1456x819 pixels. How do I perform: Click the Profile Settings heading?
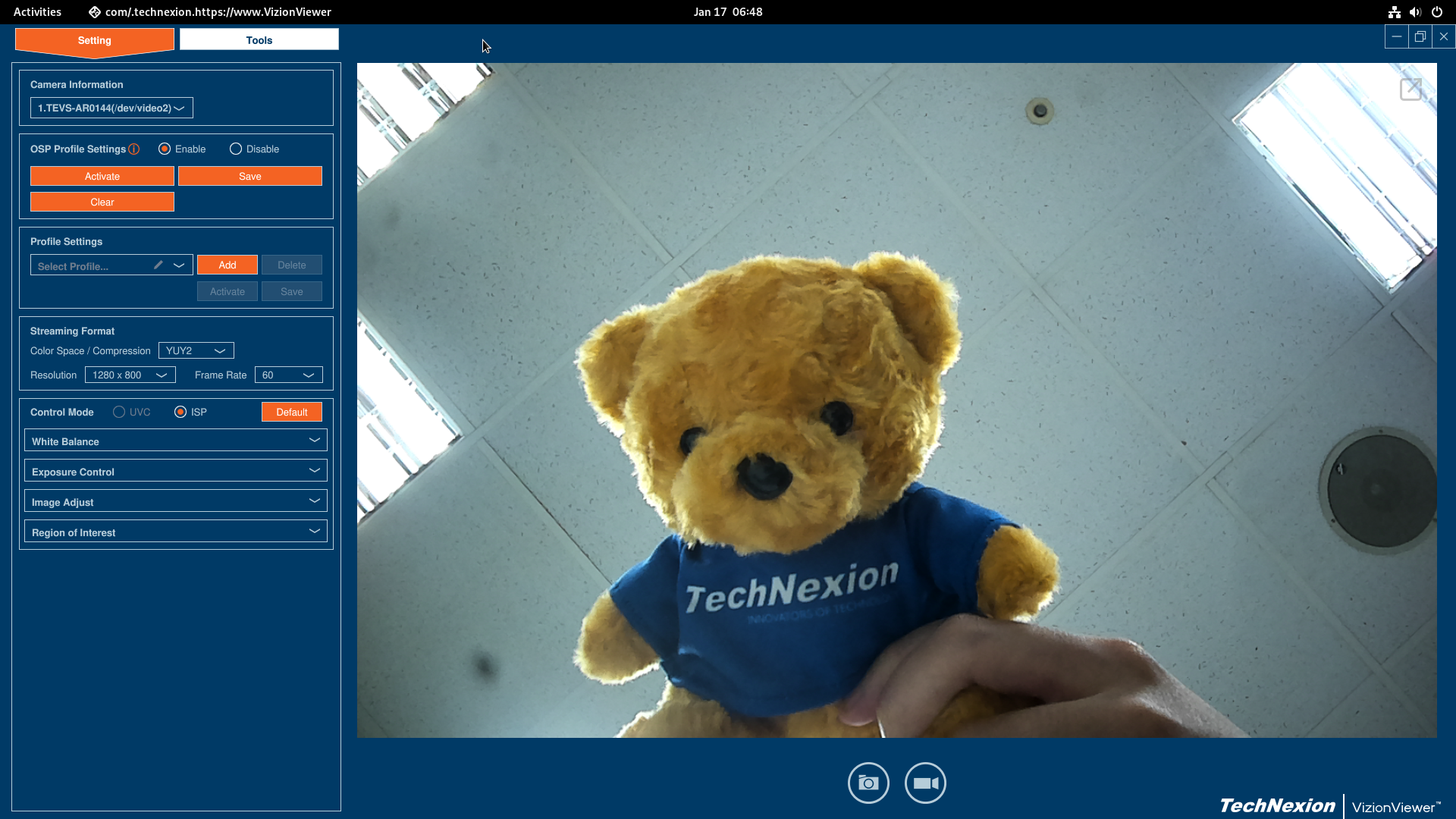[x=66, y=241]
